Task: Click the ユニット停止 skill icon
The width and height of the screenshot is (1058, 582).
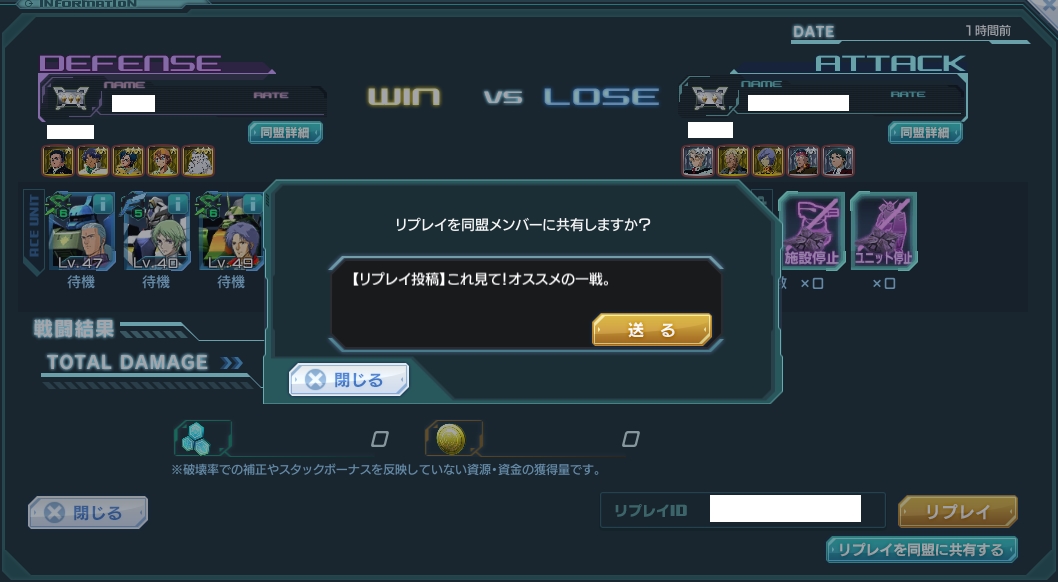Action: point(884,231)
